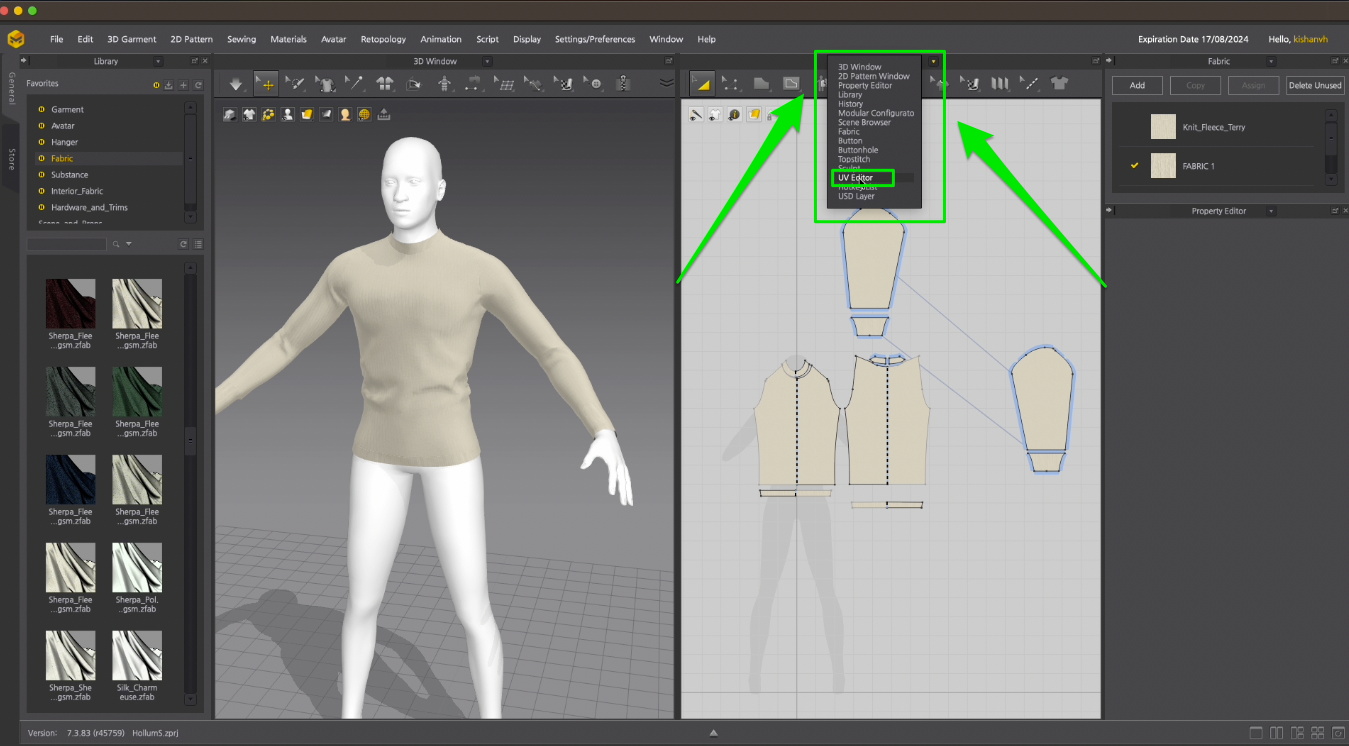Viewport: 1349px width, 746px height.
Task: Choose the checkered fit map tool in 3D toolbar
Action: click(x=565, y=84)
